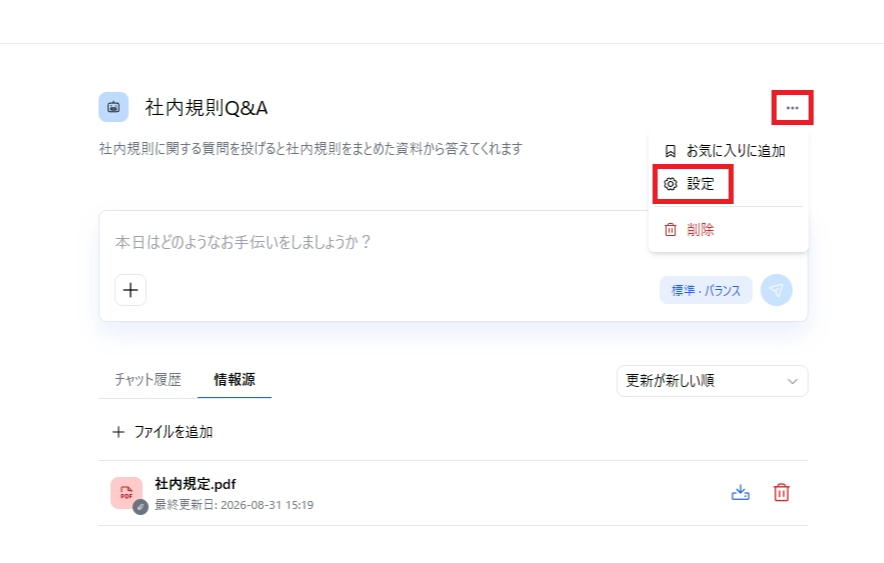884x563 pixels.
Task: Click the 社内規定.pdf file name
Action: [195, 484]
